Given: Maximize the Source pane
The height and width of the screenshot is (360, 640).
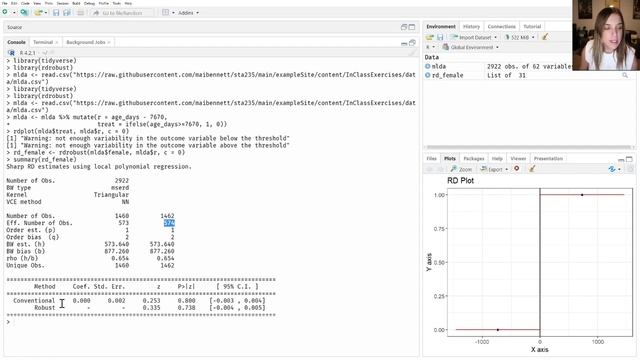Looking at the screenshot, I should tap(412, 27).
